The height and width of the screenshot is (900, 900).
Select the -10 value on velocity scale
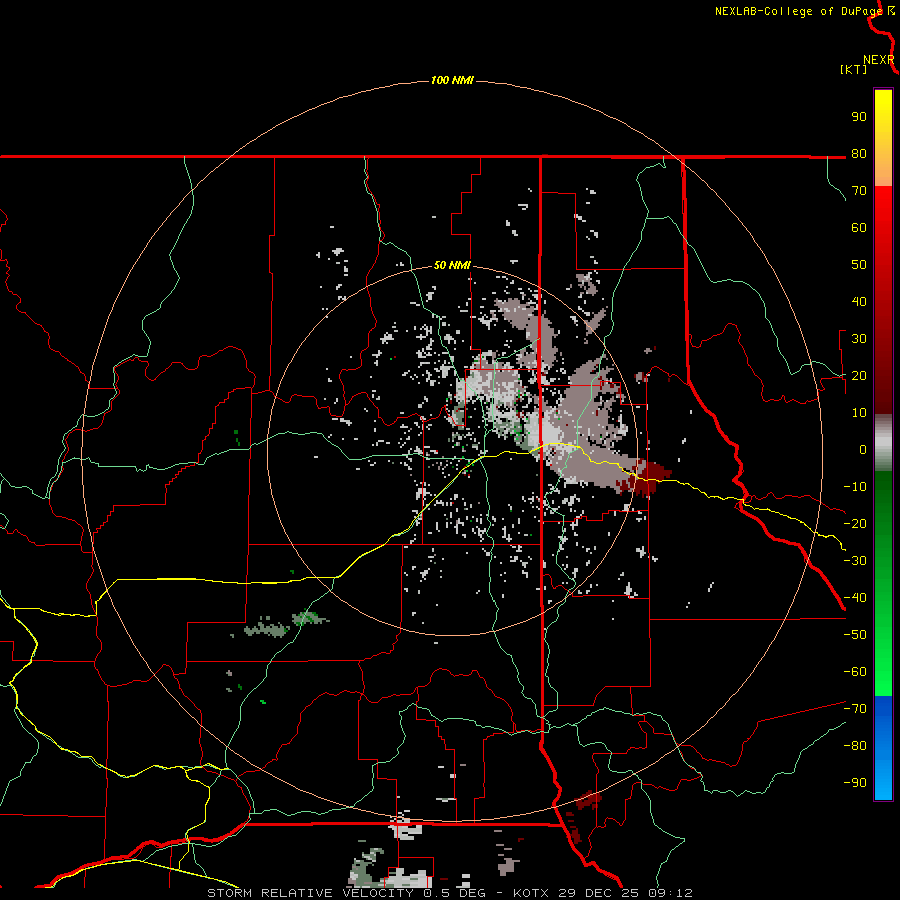pos(855,487)
